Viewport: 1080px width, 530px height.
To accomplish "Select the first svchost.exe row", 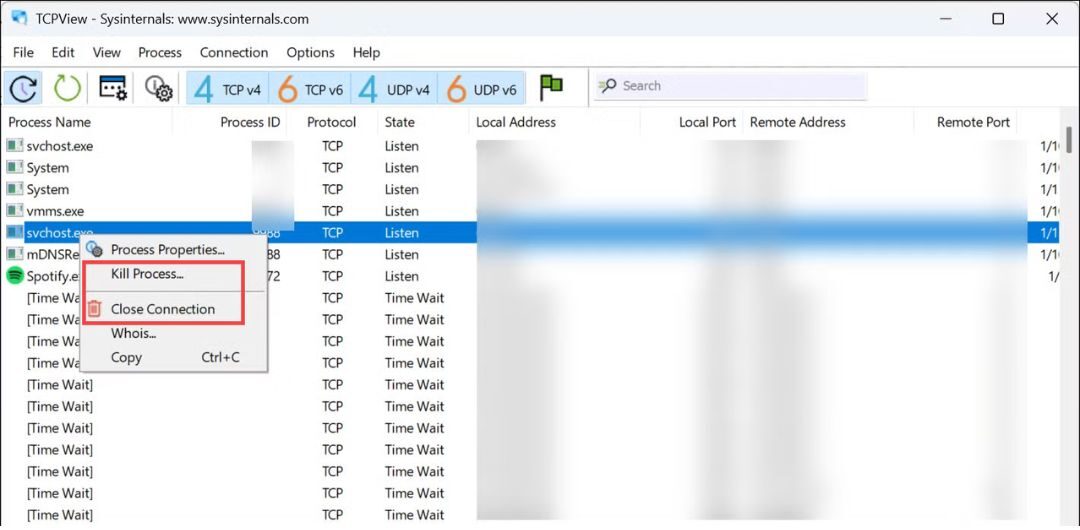I will click(530, 146).
